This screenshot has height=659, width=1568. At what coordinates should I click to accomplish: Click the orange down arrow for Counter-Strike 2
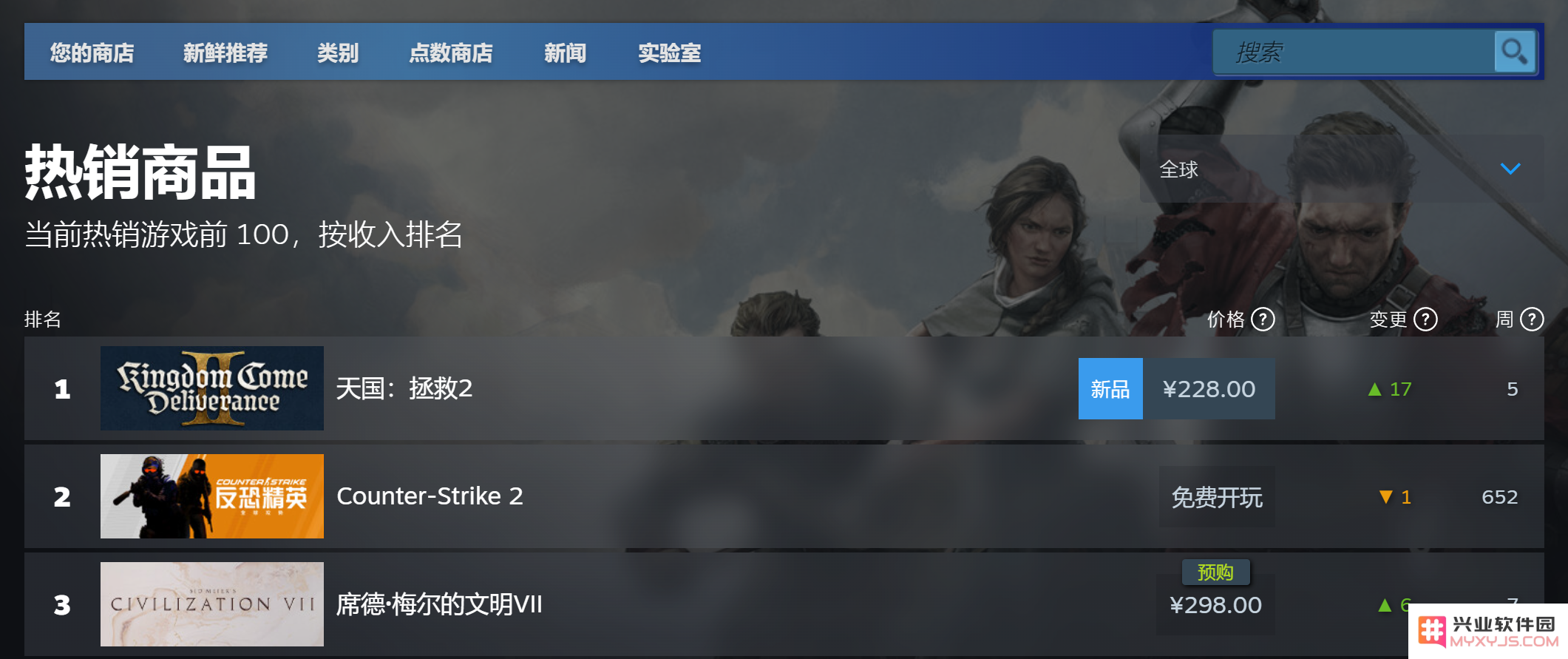coord(1386,497)
